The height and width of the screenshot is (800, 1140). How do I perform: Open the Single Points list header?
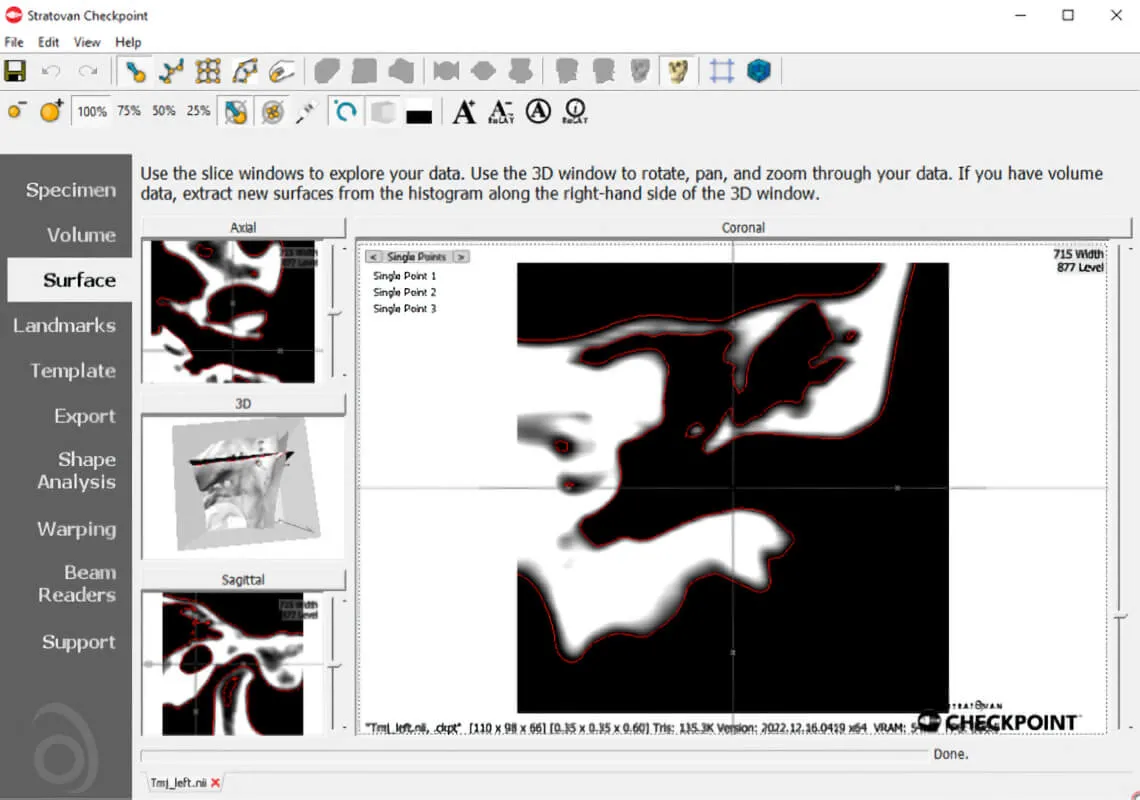[416, 257]
